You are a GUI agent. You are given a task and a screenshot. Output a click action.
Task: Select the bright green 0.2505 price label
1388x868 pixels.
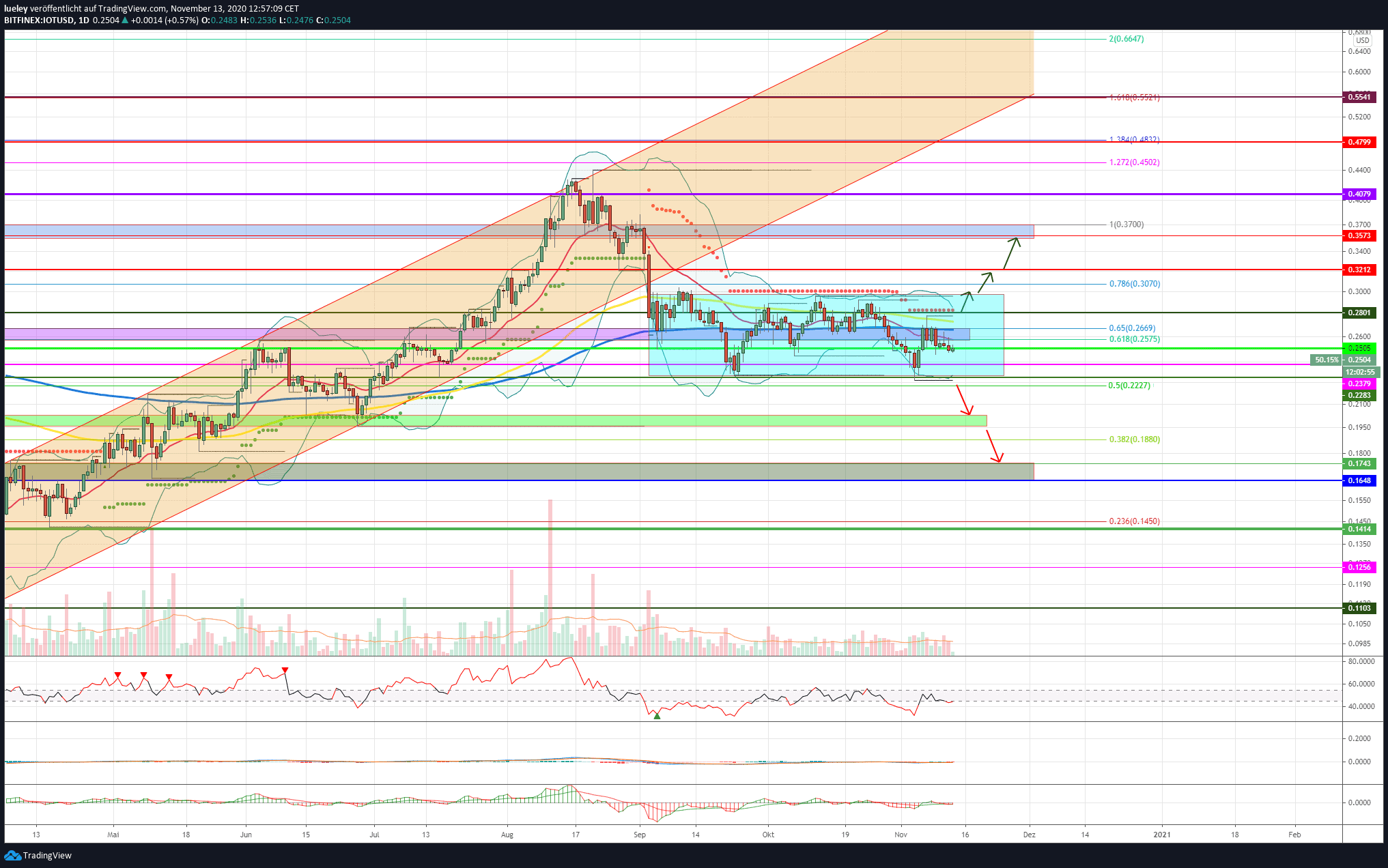(x=1359, y=348)
